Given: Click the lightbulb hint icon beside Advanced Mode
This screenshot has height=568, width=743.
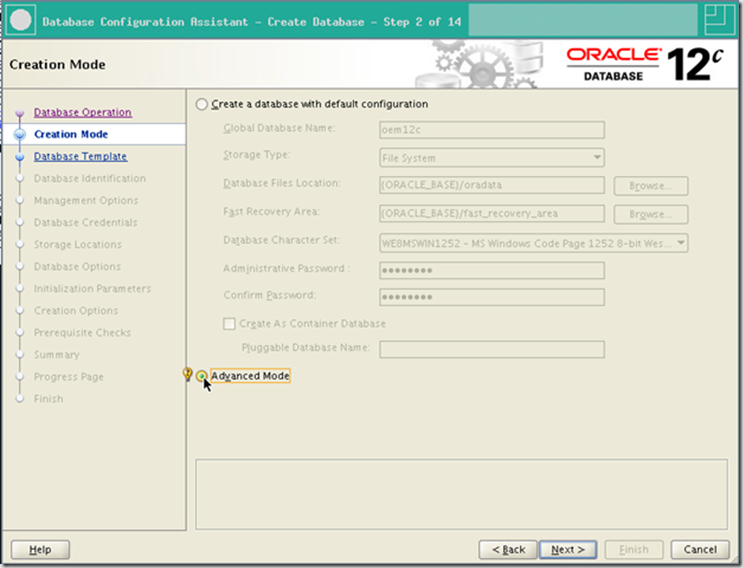Looking at the screenshot, I should pos(188,374).
